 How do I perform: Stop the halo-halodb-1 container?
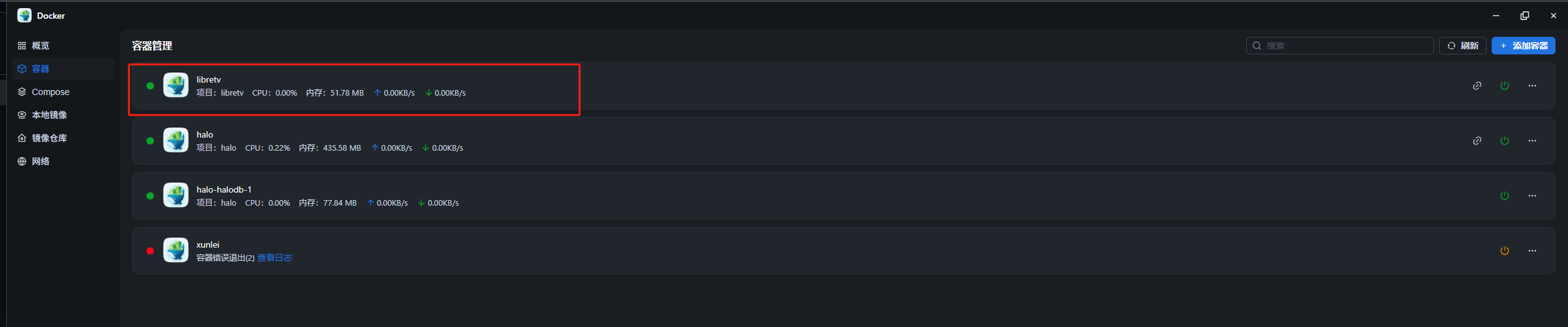(1504, 196)
